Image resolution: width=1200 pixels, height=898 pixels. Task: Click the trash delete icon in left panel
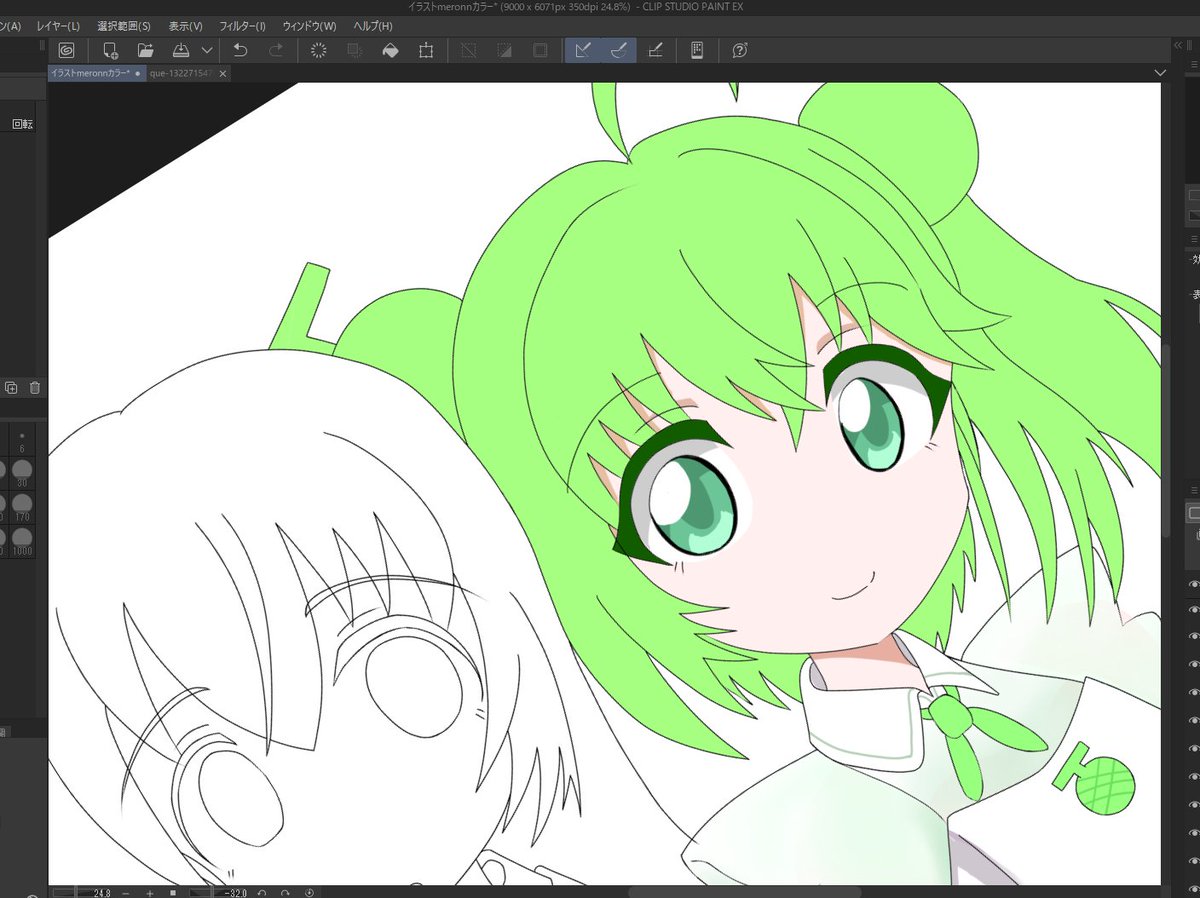34,388
